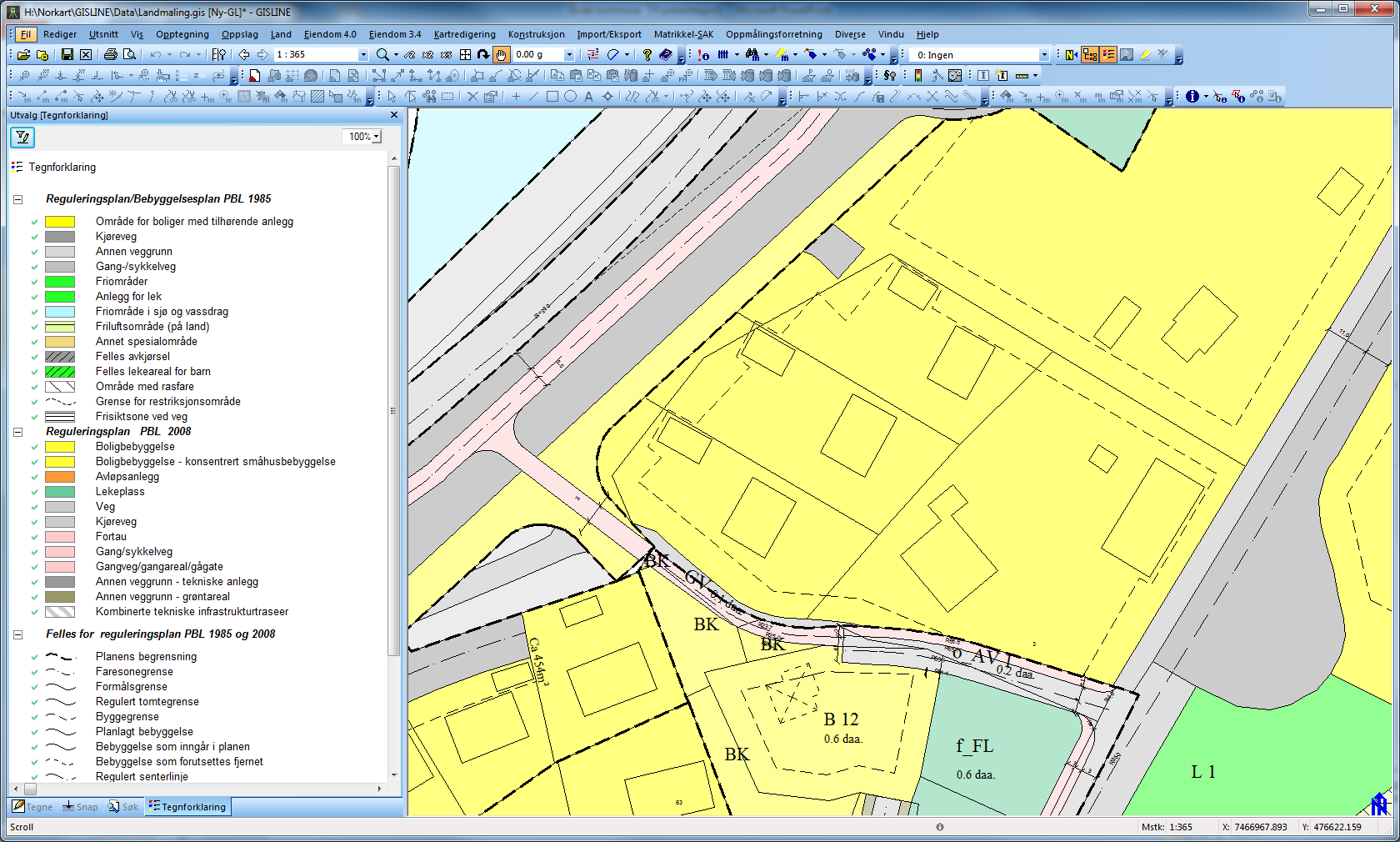
Task: Switch to the Søk tab
Action: 123,807
